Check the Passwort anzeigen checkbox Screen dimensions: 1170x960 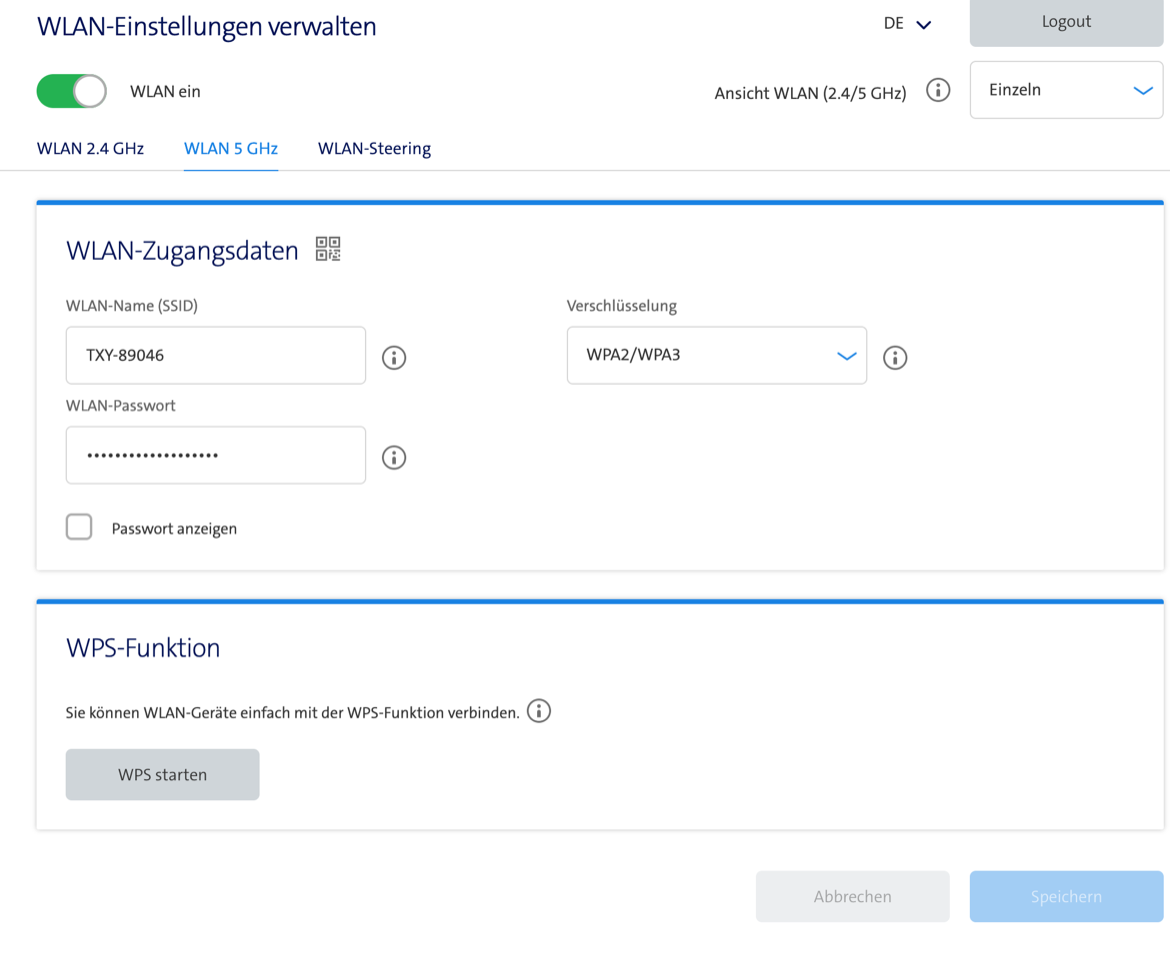point(79,527)
